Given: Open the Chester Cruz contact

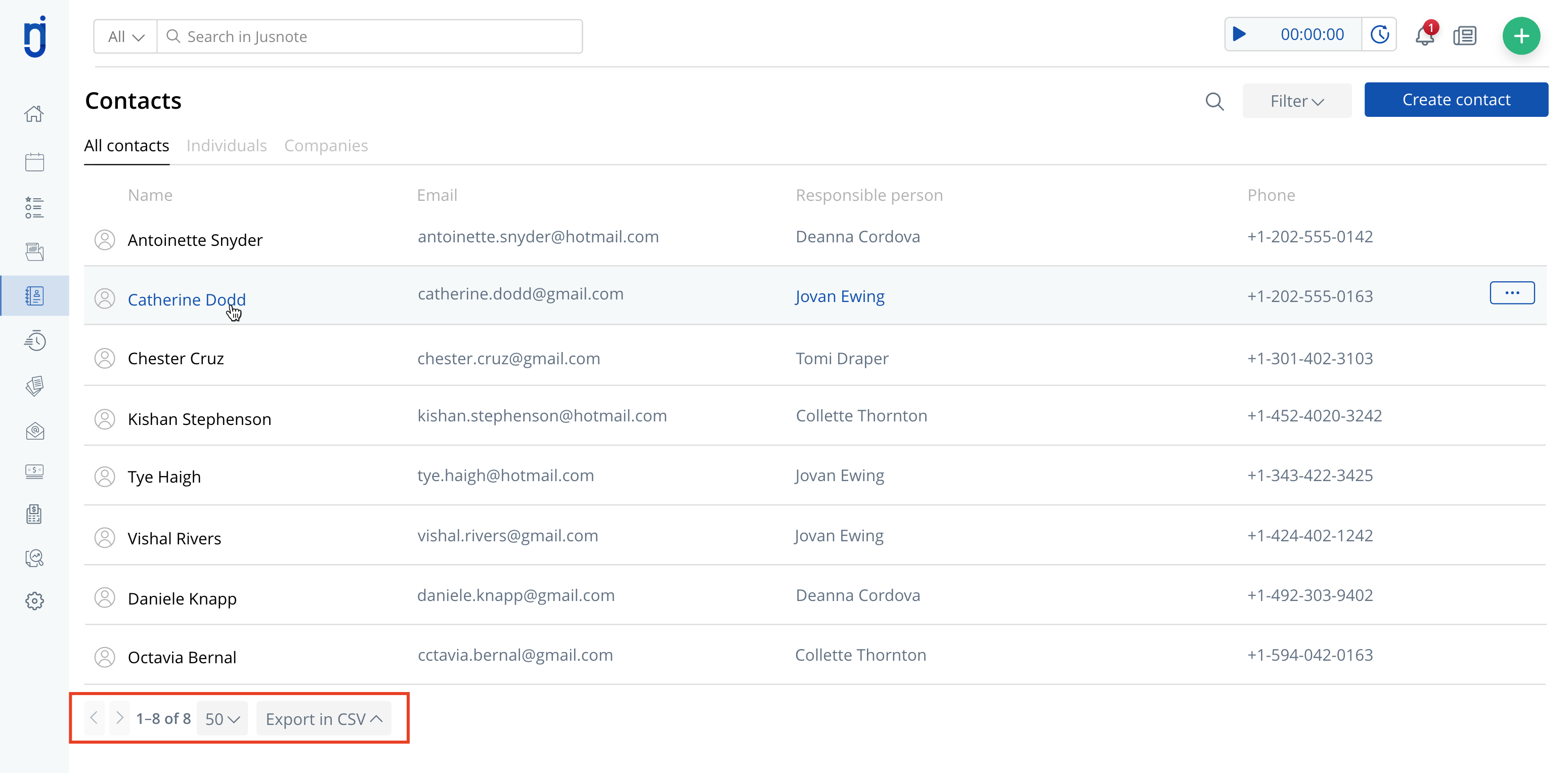Looking at the screenshot, I should pyautogui.click(x=176, y=359).
